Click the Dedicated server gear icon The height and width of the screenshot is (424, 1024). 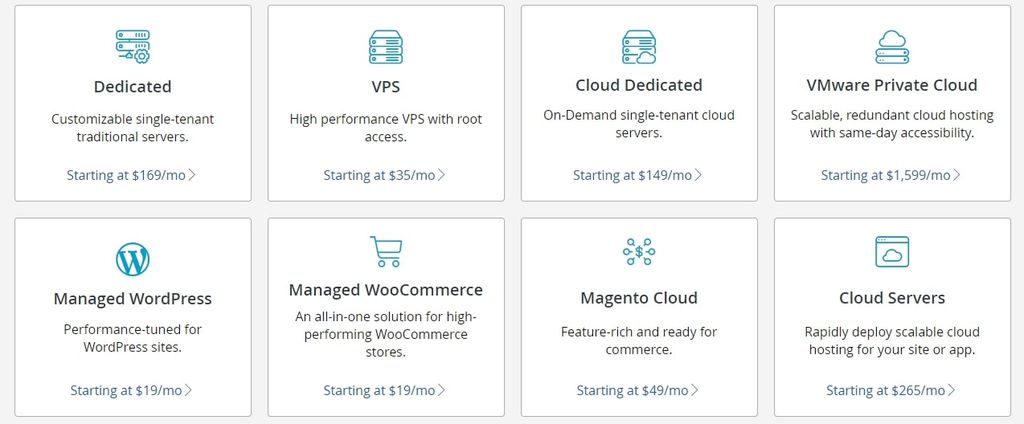132,47
